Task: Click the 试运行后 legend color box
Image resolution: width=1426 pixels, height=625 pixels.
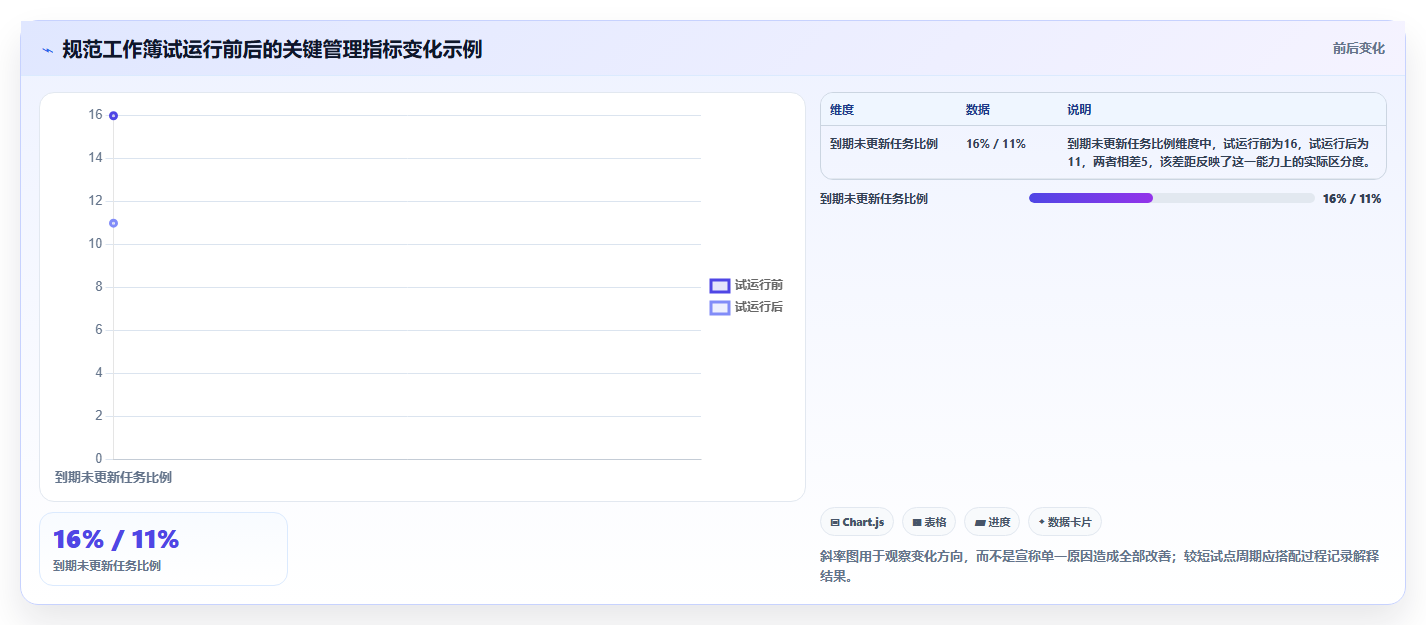Action: pos(720,307)
